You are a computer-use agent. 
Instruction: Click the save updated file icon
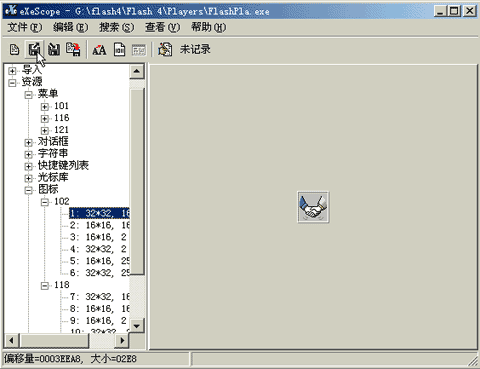tap(73, 50)
